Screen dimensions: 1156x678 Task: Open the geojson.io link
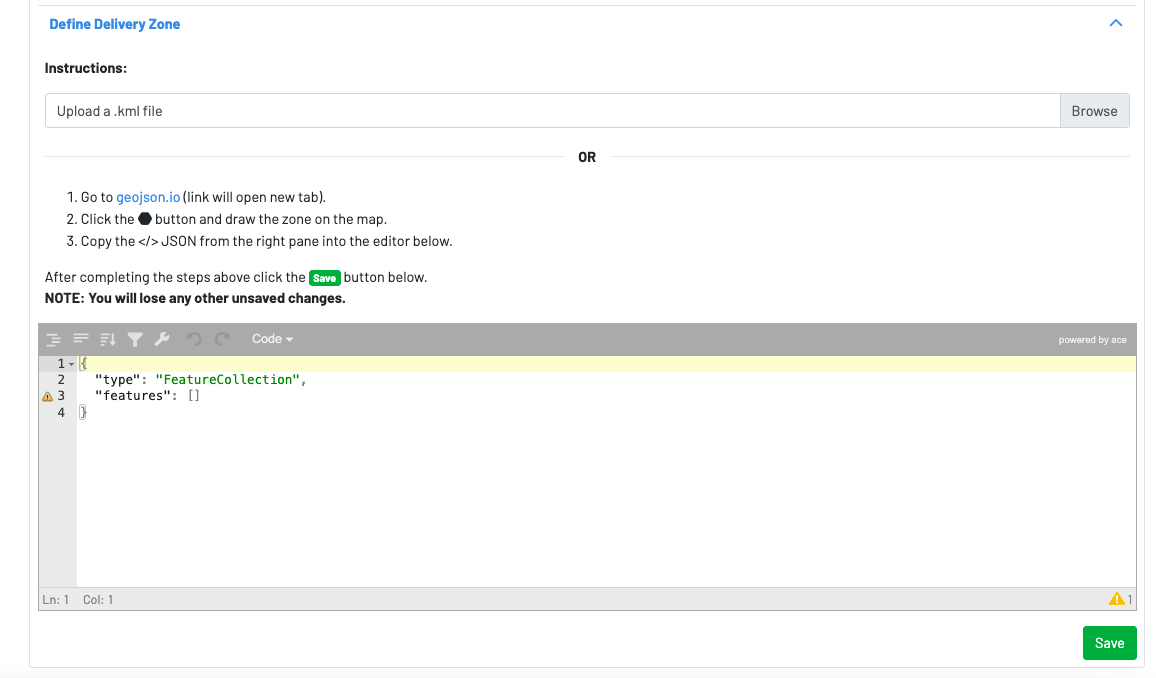click(x=148, y=197)
